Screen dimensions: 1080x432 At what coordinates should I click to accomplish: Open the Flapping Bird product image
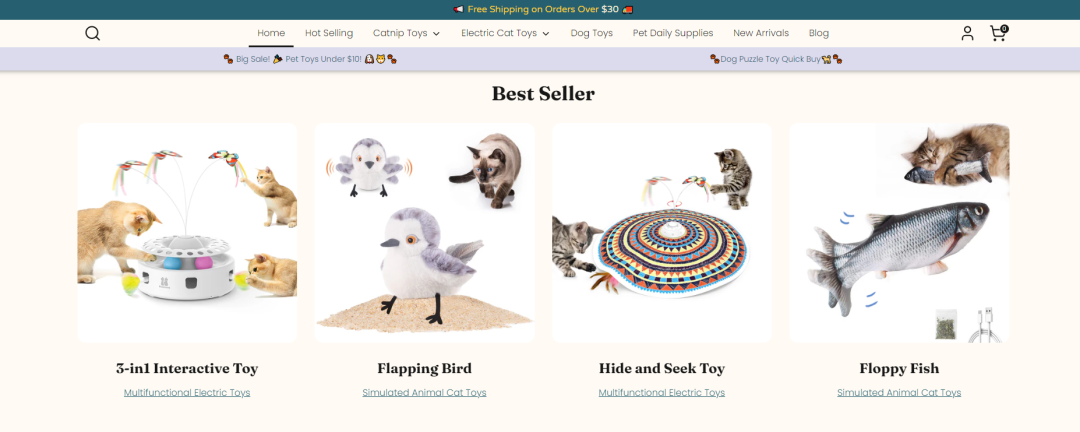point(424,233)
